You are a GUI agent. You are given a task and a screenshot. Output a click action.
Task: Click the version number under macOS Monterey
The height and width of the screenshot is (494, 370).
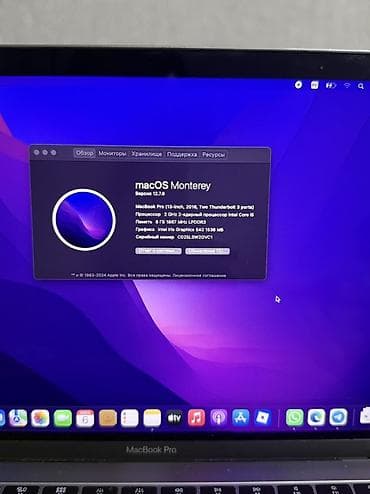coord(150,194)
